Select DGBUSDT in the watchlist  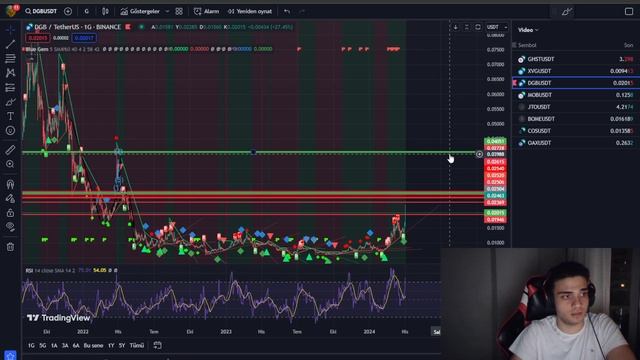tap(576, 83)
